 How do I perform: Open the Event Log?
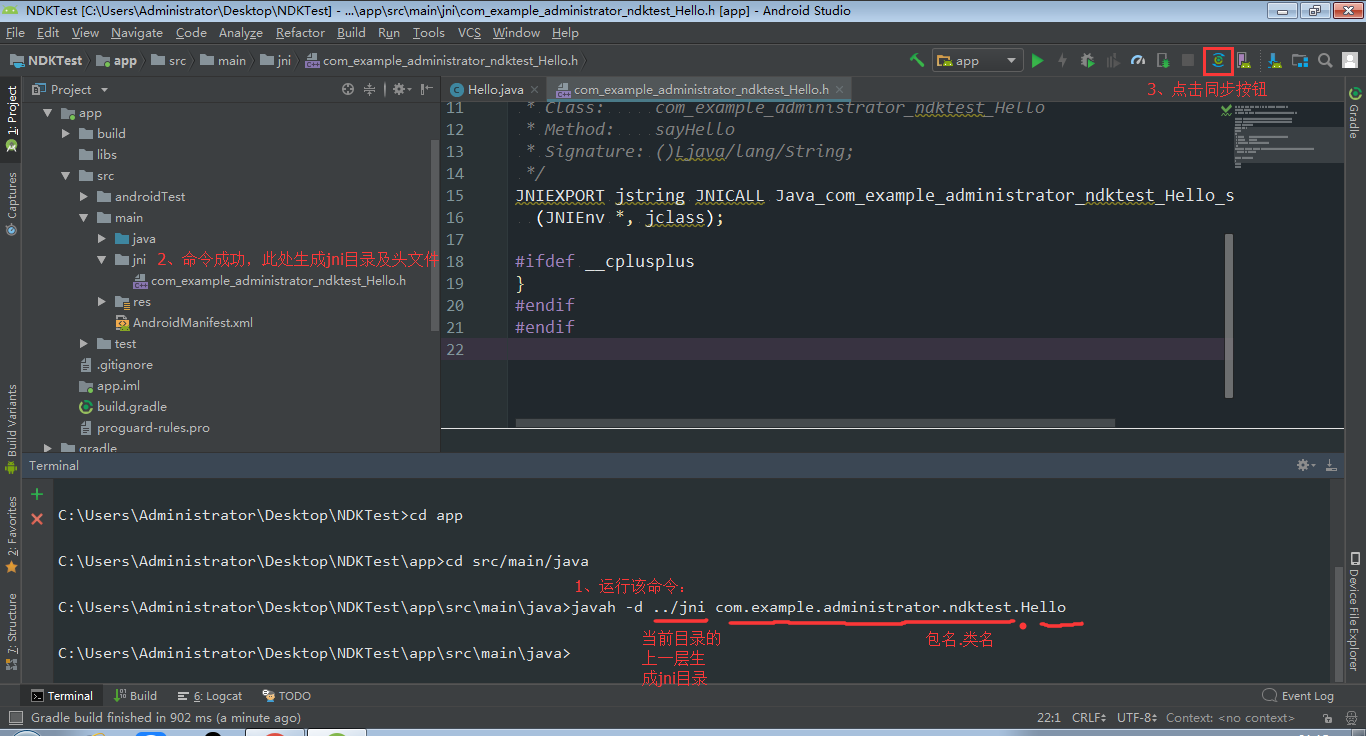[x=1298, y=696]
